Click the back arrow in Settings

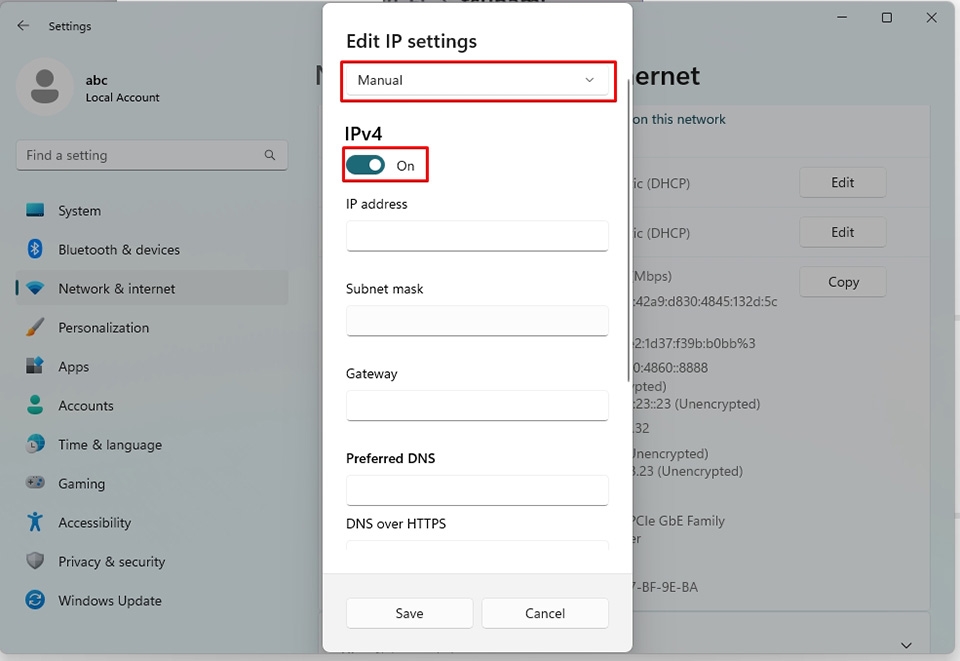click(x=21, y=25)
